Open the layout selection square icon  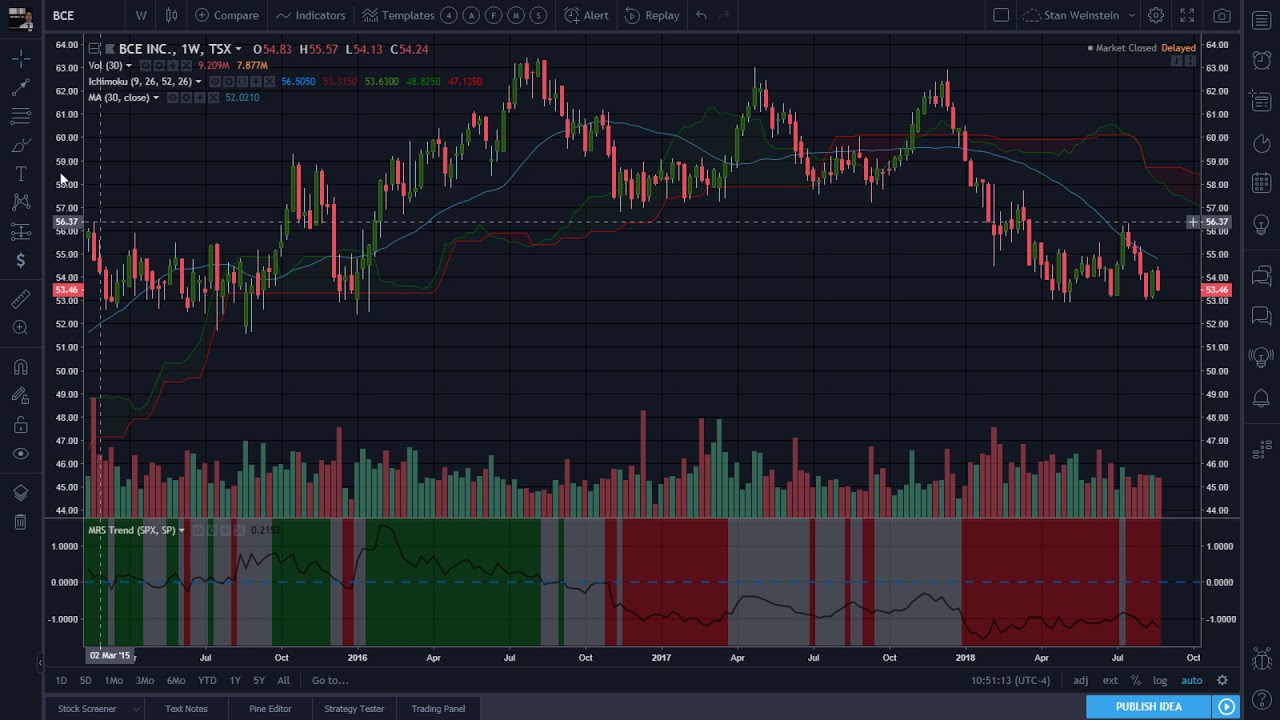coord(1001,15)
